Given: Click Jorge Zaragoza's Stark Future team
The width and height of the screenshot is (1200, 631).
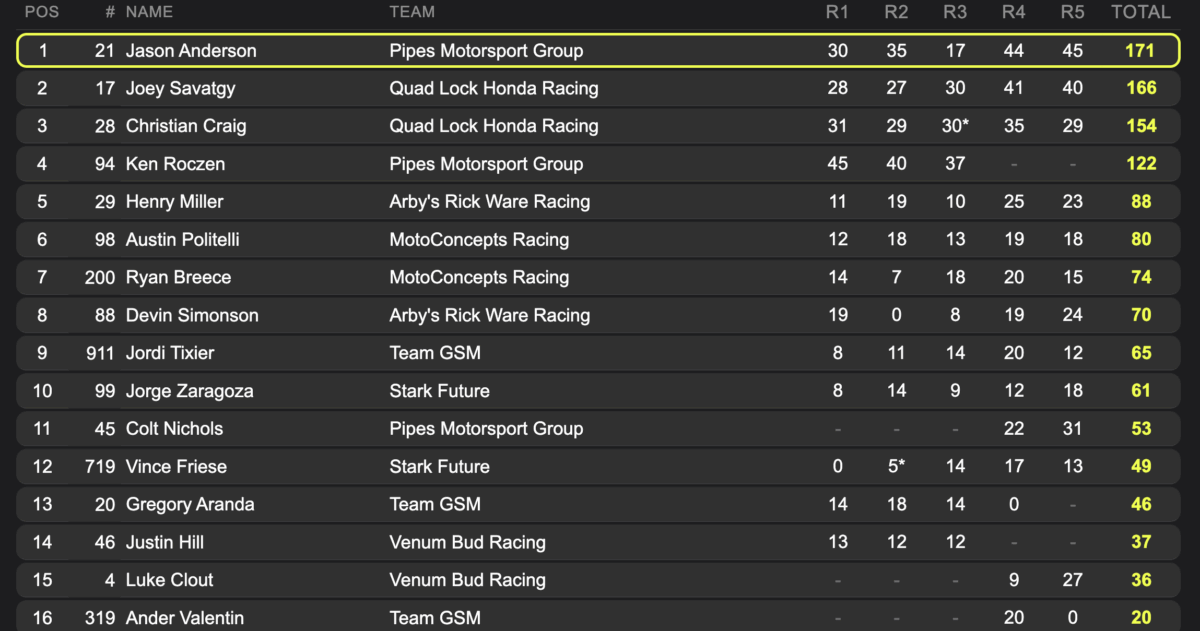Looking at the screenshot, I should [439, 391].
